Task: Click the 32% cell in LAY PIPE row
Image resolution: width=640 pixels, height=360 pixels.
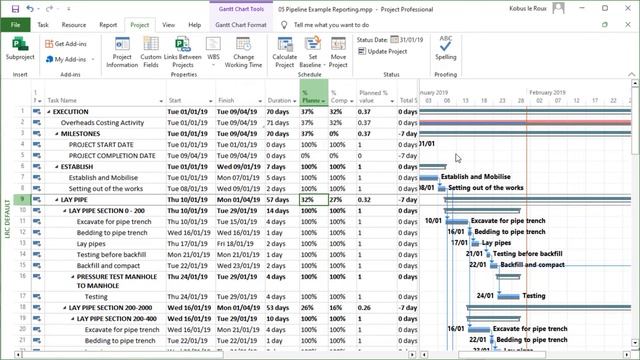Action: (x=314, y=200)
